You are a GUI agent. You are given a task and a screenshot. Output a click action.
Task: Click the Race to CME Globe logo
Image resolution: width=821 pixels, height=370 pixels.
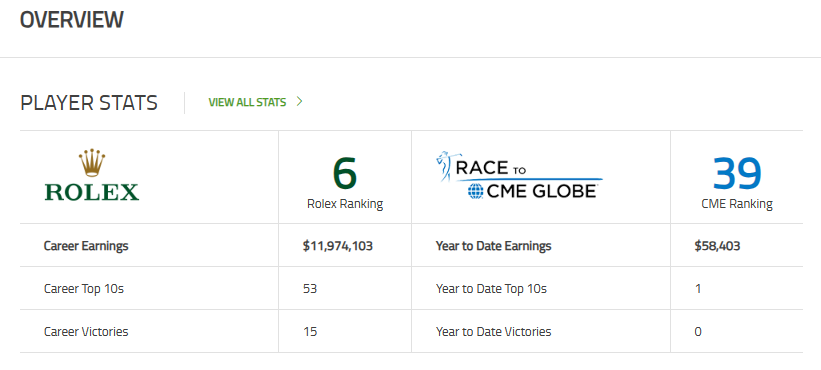point(519,175)
